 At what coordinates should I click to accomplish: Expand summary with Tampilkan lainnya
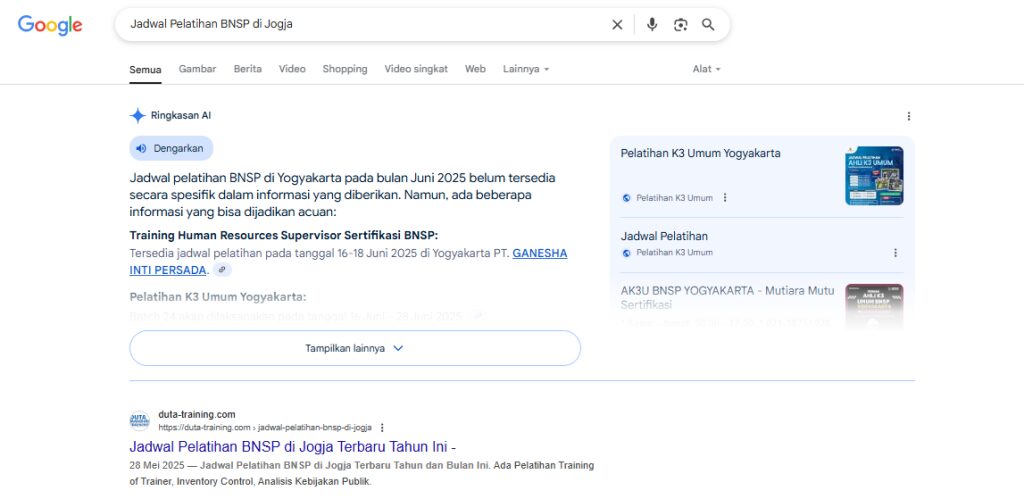[355, 348]
